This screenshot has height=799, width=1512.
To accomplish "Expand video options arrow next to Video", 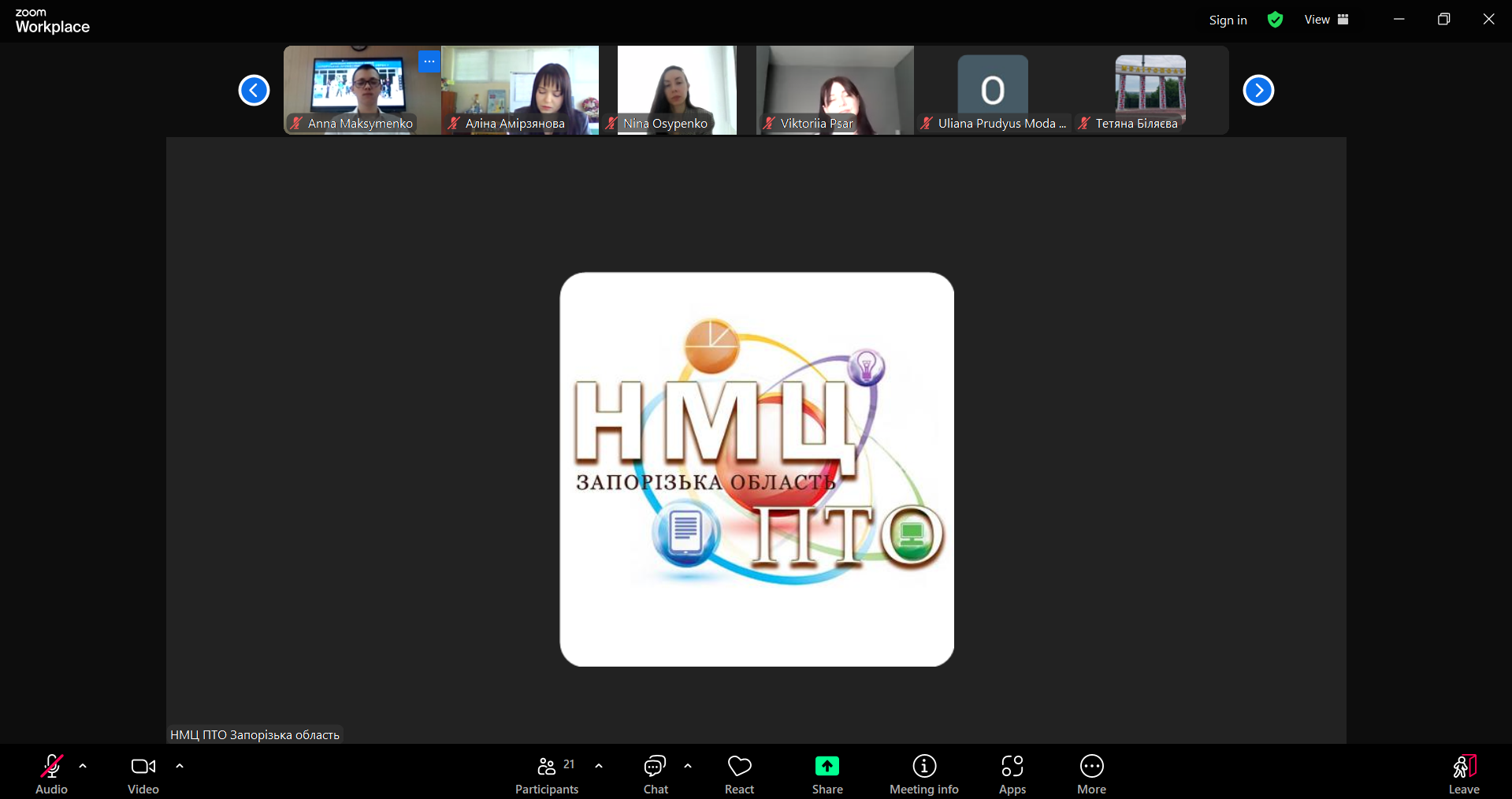I will 180,766.
